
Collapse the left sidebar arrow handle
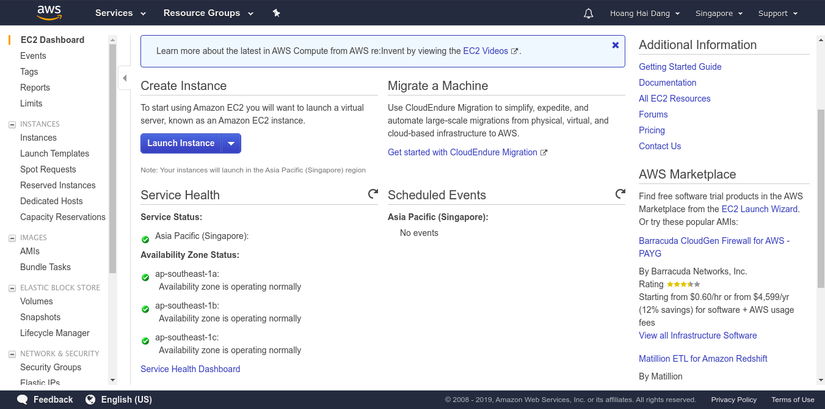[125, 78]
